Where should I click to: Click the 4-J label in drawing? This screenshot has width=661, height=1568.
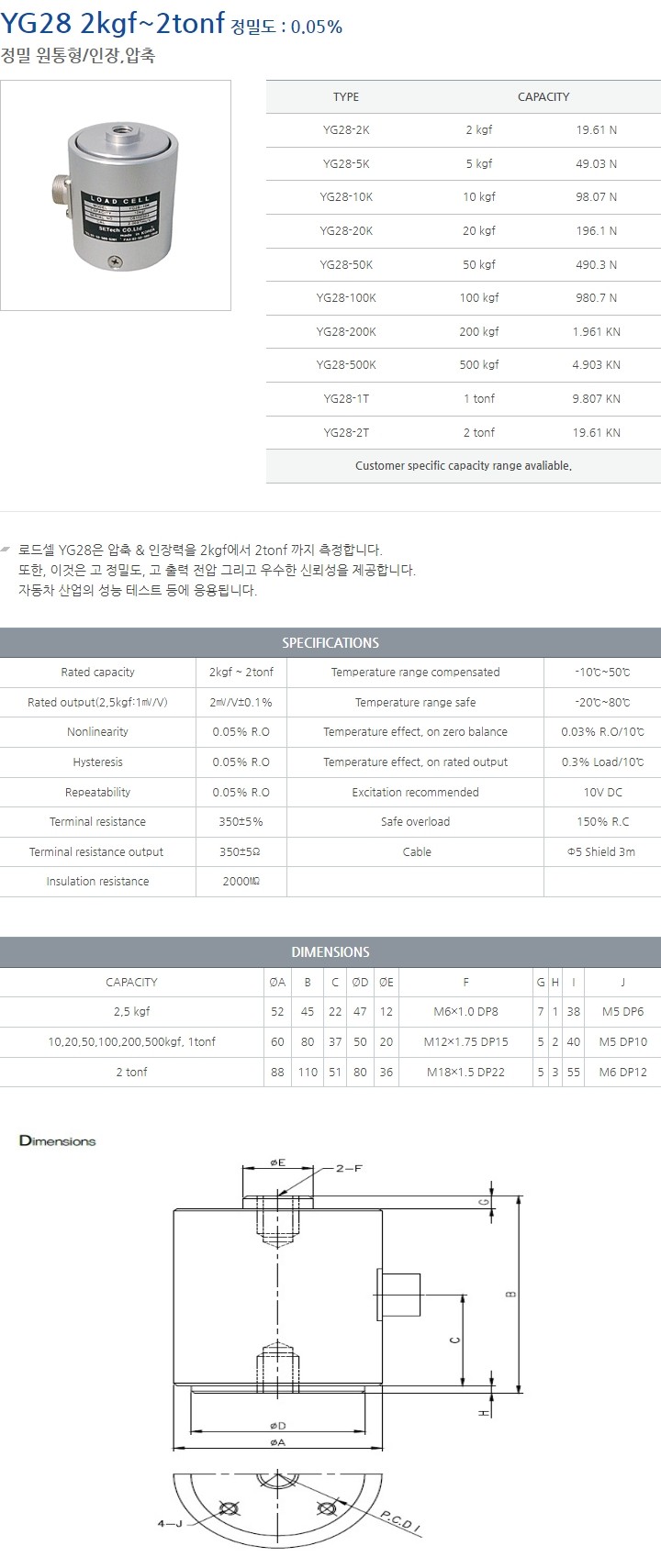tap(170, 1524)
